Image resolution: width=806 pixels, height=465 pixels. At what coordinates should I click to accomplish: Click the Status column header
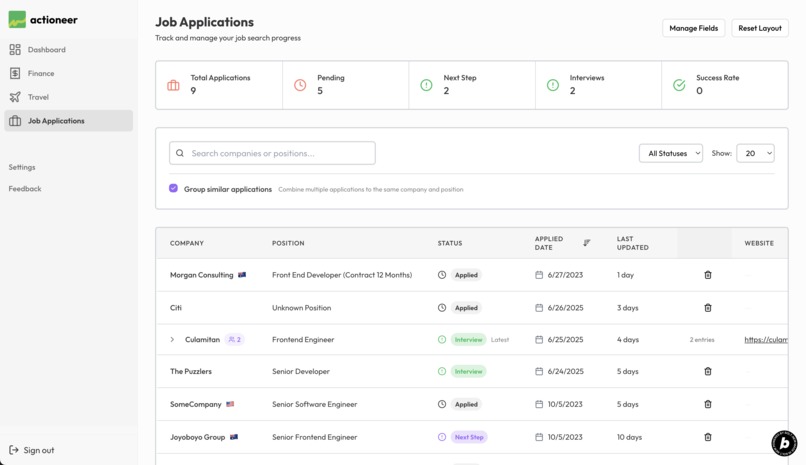pos(450,243)
